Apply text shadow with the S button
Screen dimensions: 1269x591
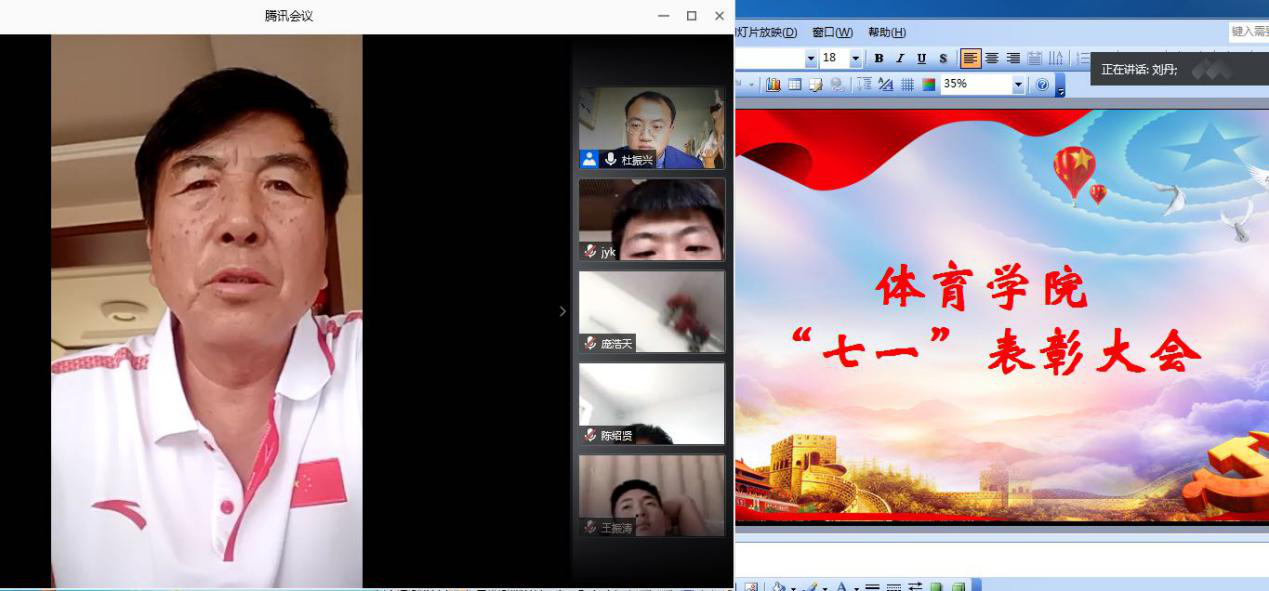click(x=943, y=59)
